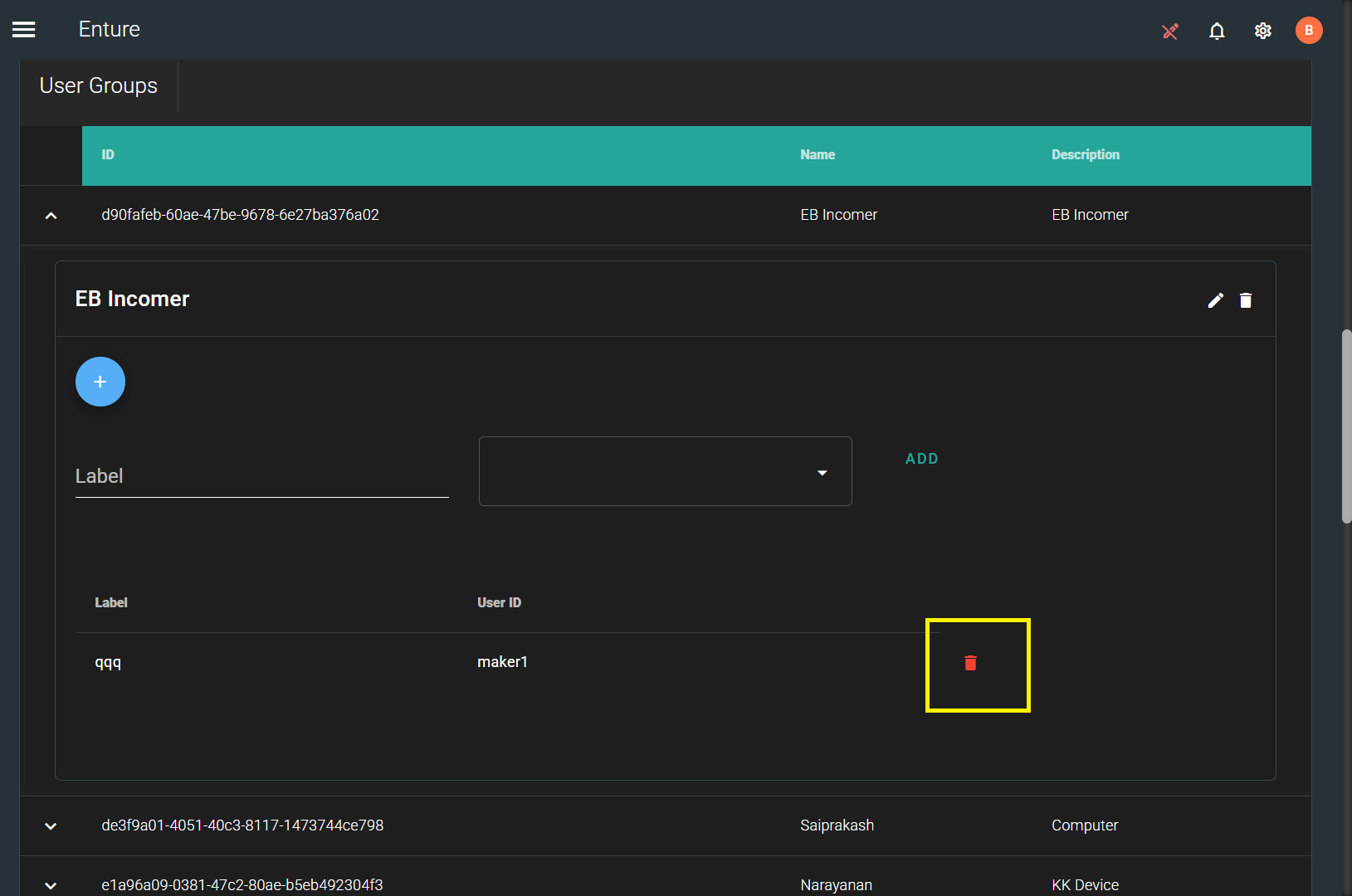Image resolution: width=1352 pixels, height=896 pixels.
Task: Edit the EB Incomer group
Action: [1215, 300]
